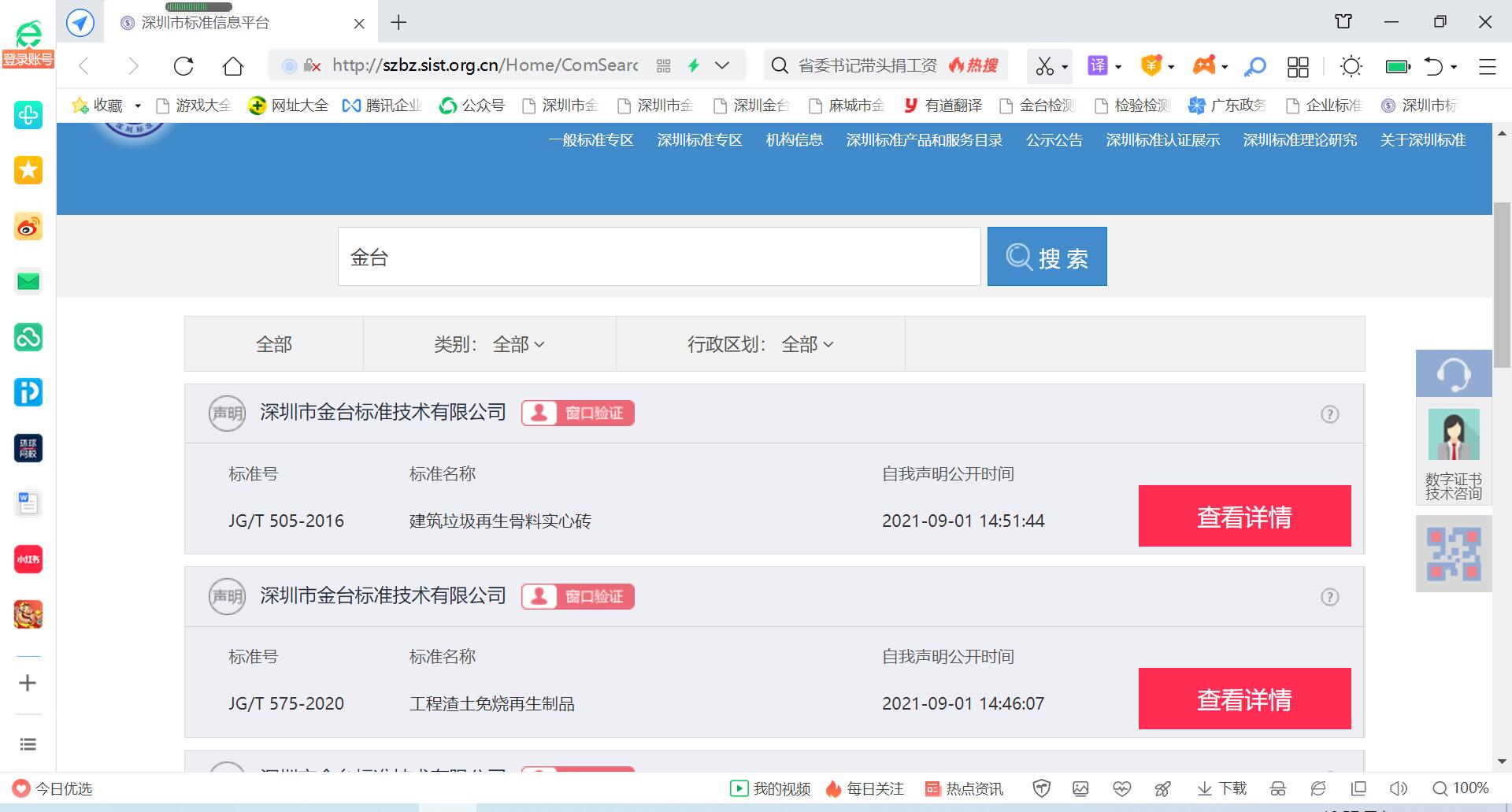Open the 网址大全 bookmark

[x=288, y=106]
